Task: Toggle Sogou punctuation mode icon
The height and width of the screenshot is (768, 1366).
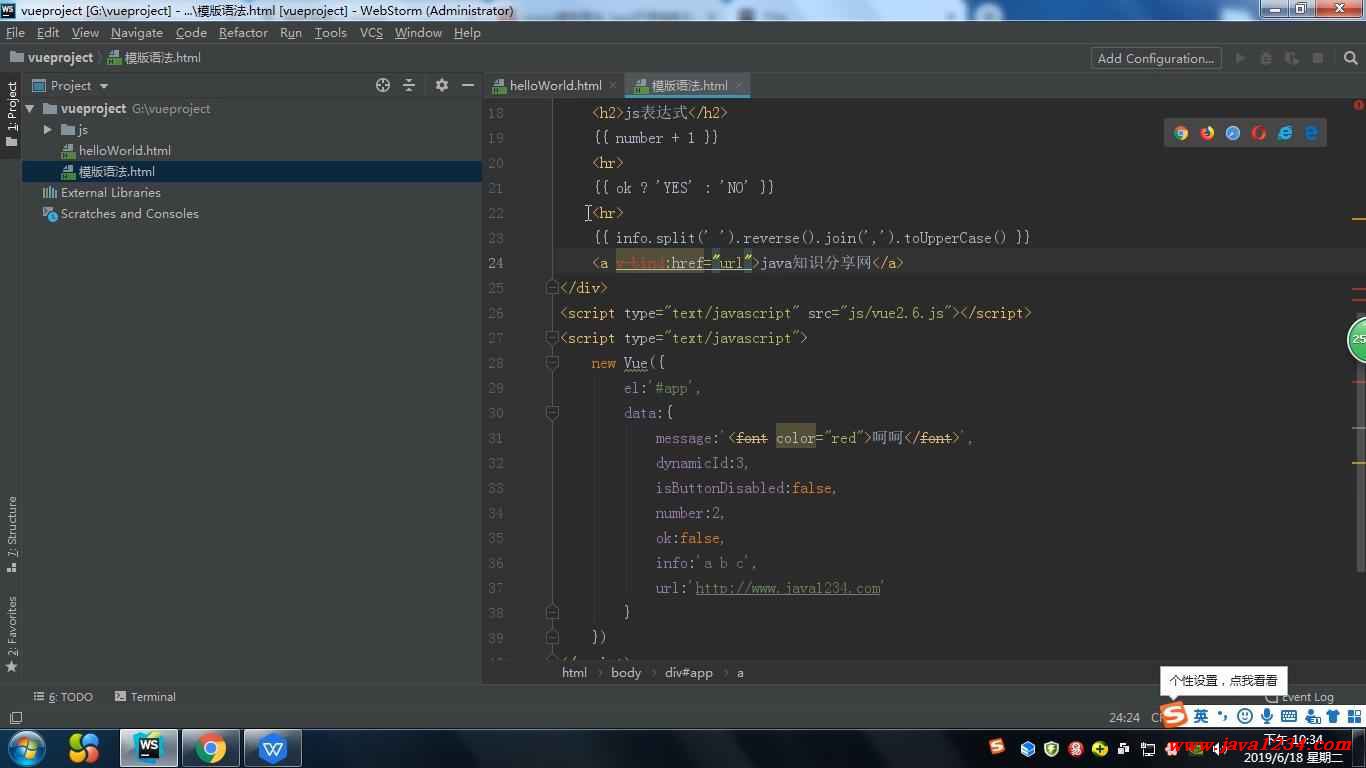Action: click(x=1223, y=716)
